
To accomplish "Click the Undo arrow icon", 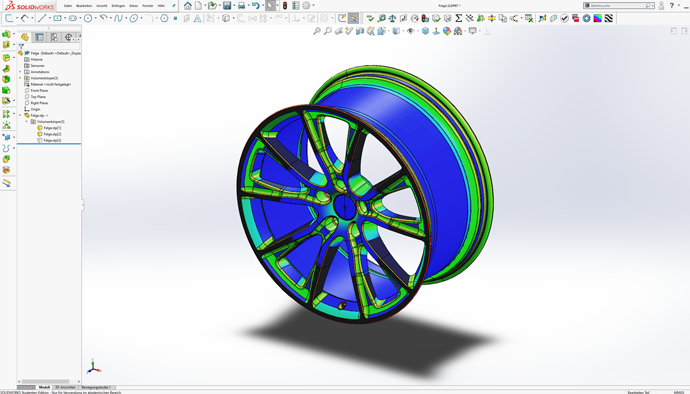I will pos(255,6).
